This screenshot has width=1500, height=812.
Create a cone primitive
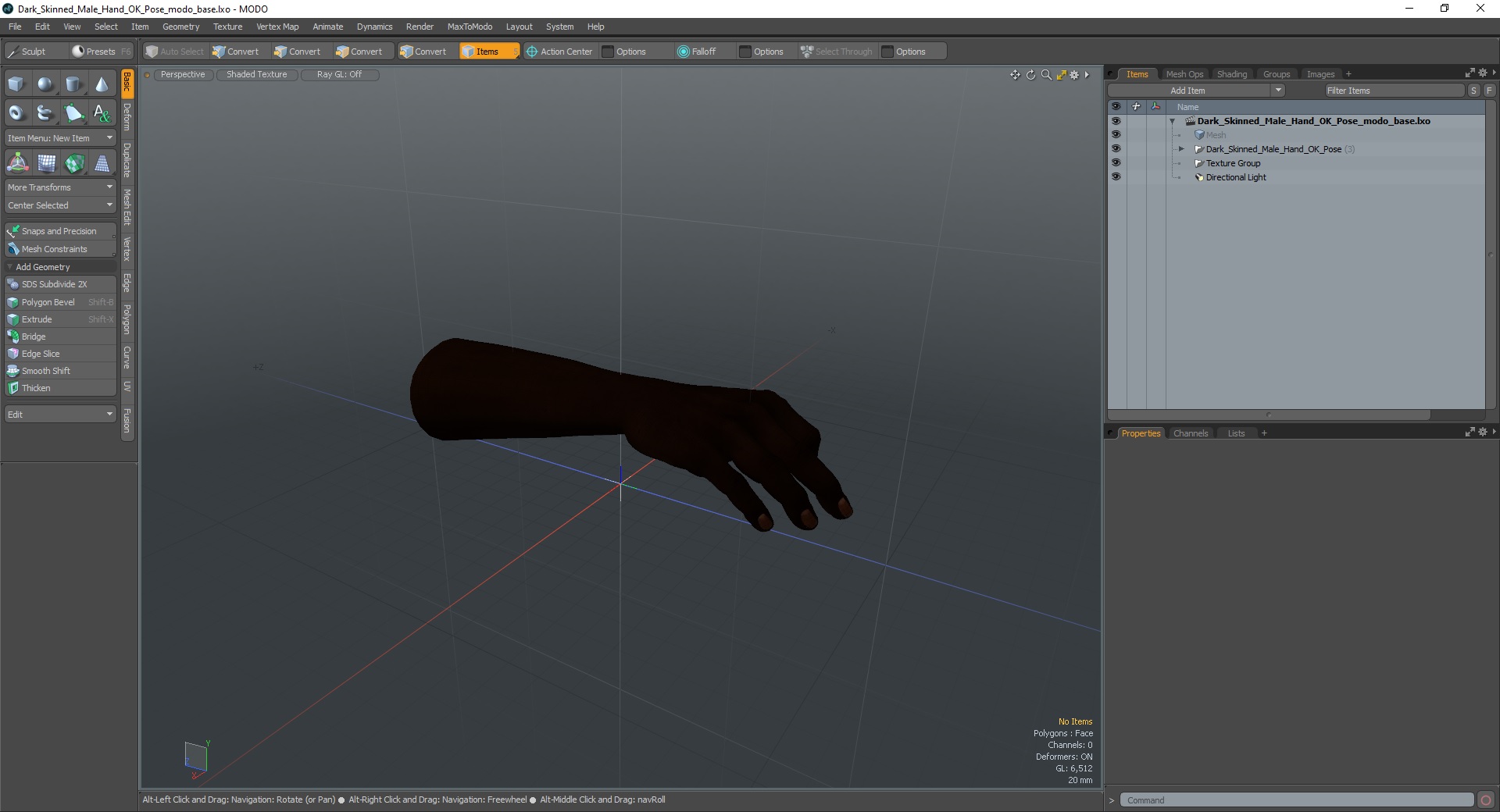tap(102, 84)
